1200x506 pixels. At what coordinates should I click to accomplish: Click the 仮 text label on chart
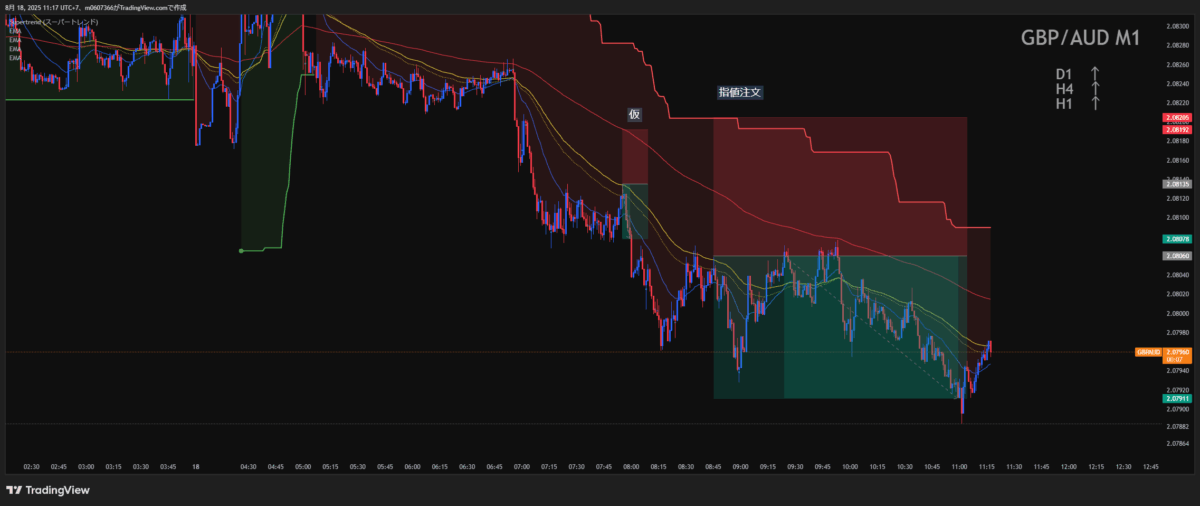coord(634,114)
